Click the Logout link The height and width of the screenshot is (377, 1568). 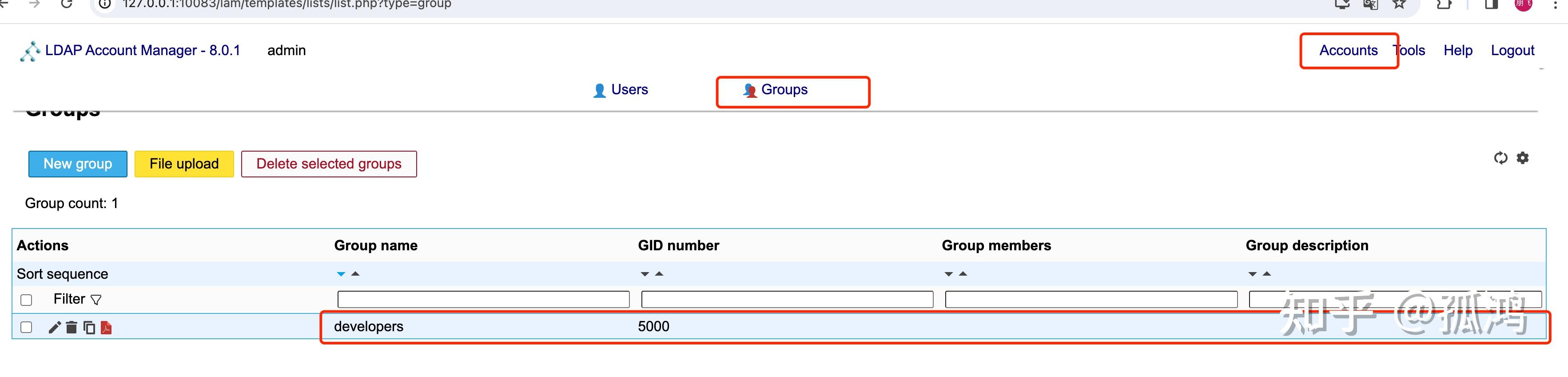click(1512, 51)
